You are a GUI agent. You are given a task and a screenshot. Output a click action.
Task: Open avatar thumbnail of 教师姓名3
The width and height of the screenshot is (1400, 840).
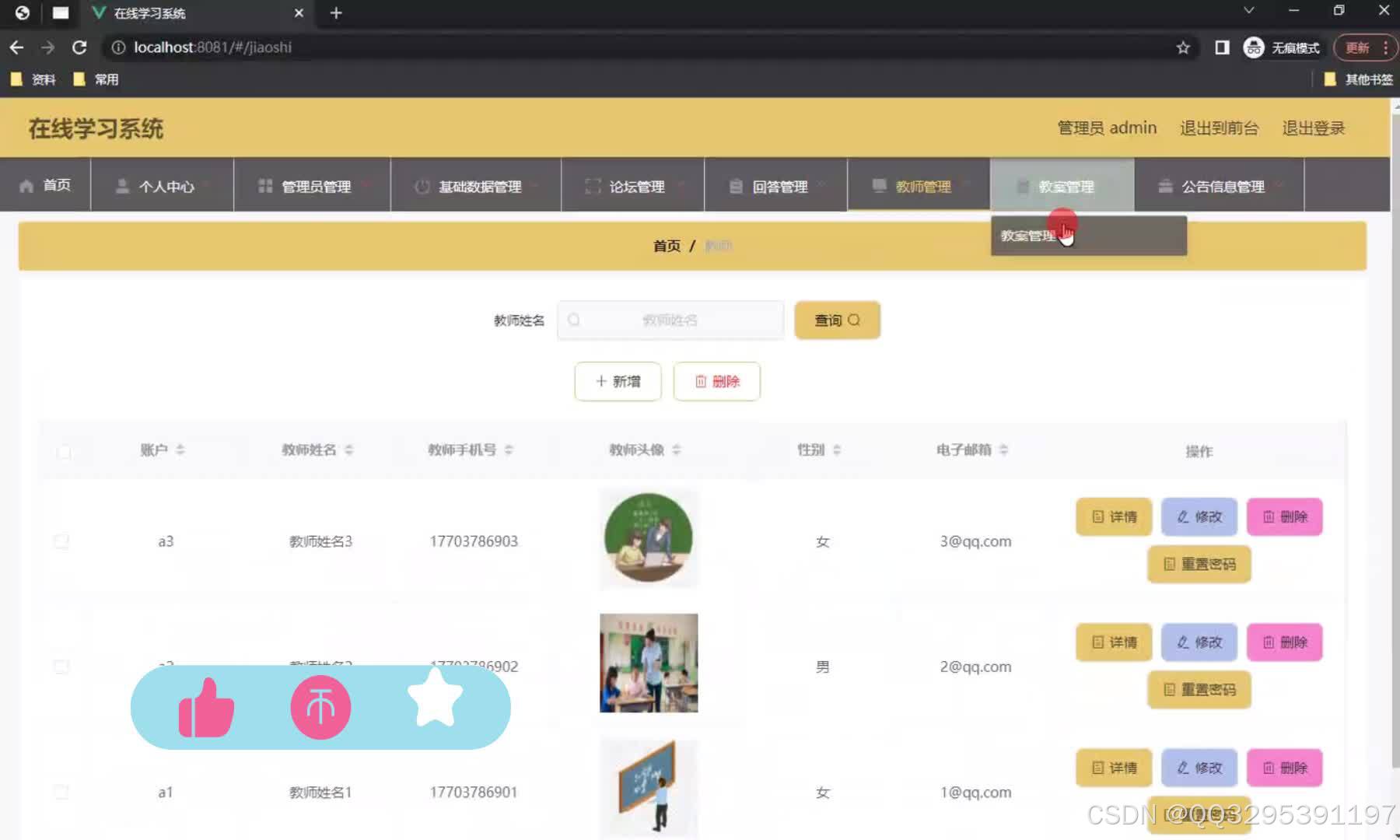coord(649,538)
